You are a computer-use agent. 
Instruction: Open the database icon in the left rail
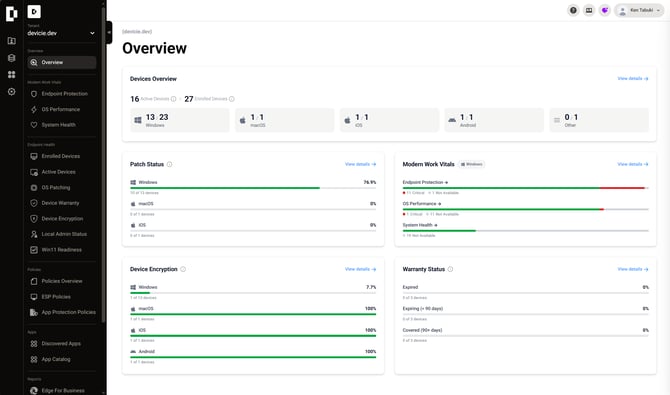point(12,58)
